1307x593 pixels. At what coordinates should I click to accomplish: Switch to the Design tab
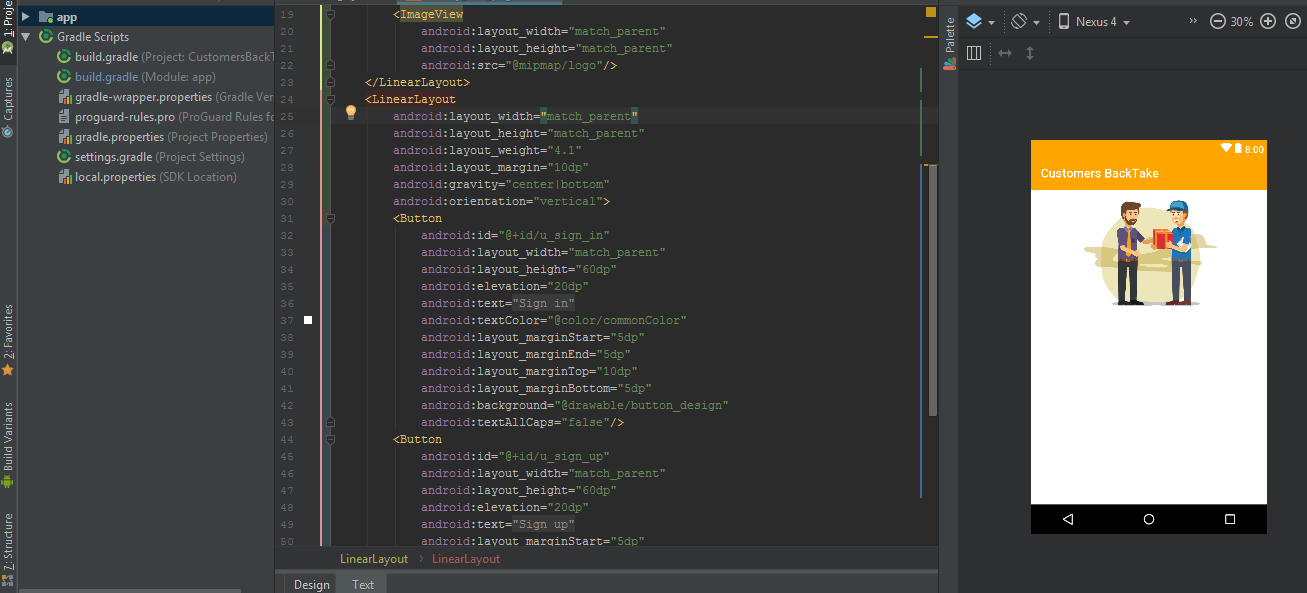(311, 584)
